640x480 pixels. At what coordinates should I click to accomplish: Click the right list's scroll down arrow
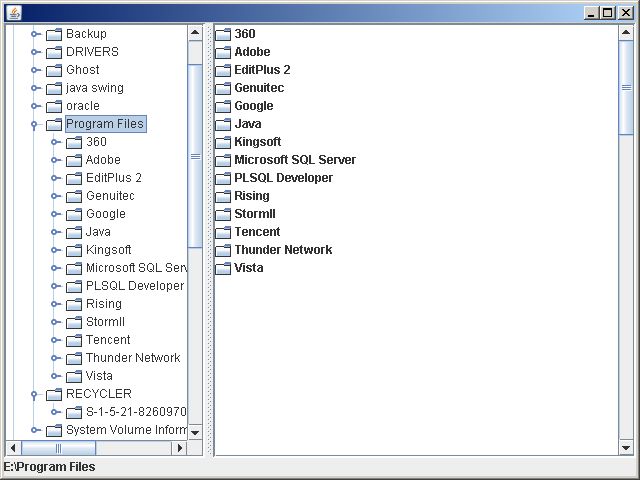[626, 448]
